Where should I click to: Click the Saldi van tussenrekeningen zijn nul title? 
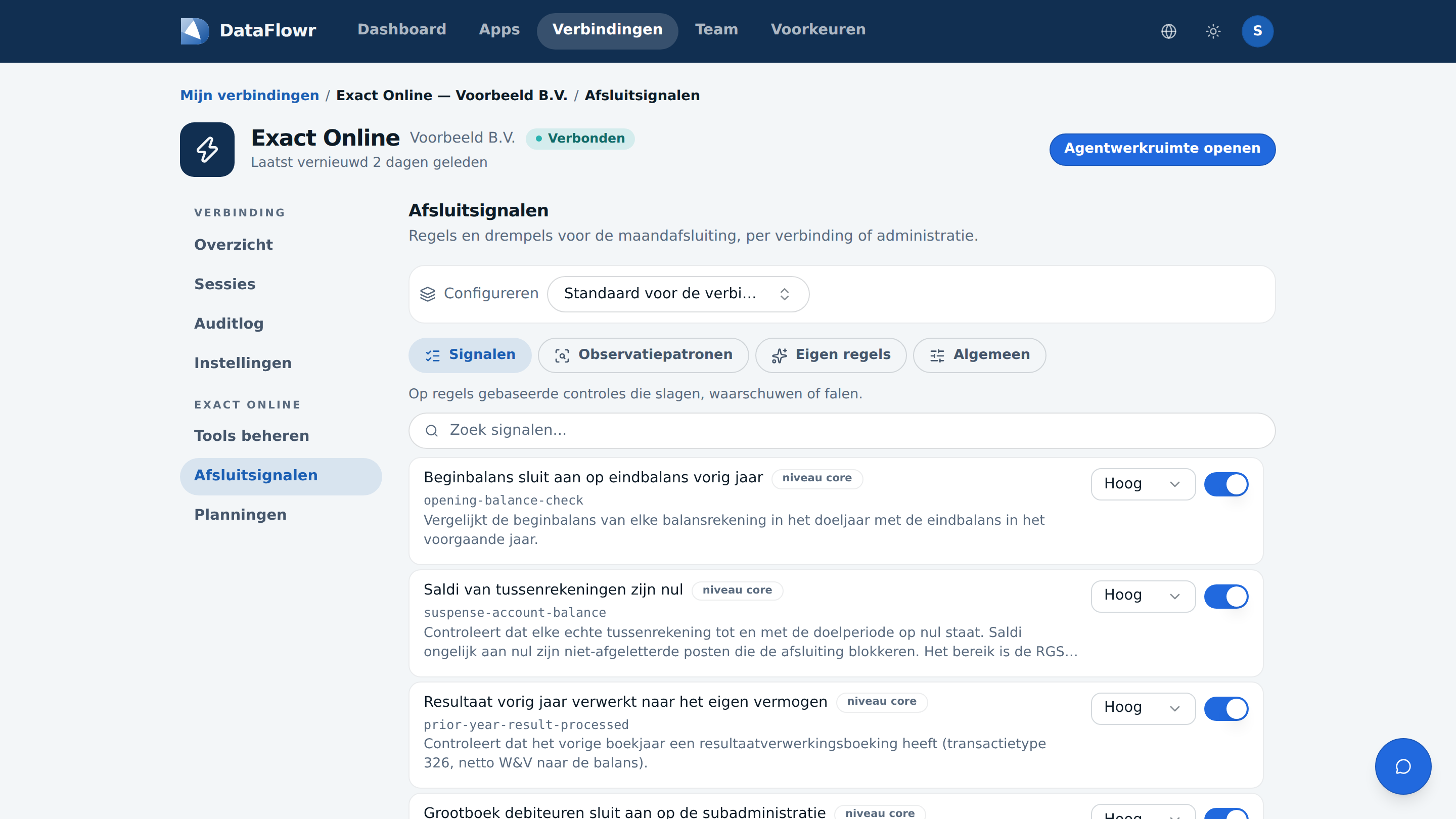pos(553,589)
